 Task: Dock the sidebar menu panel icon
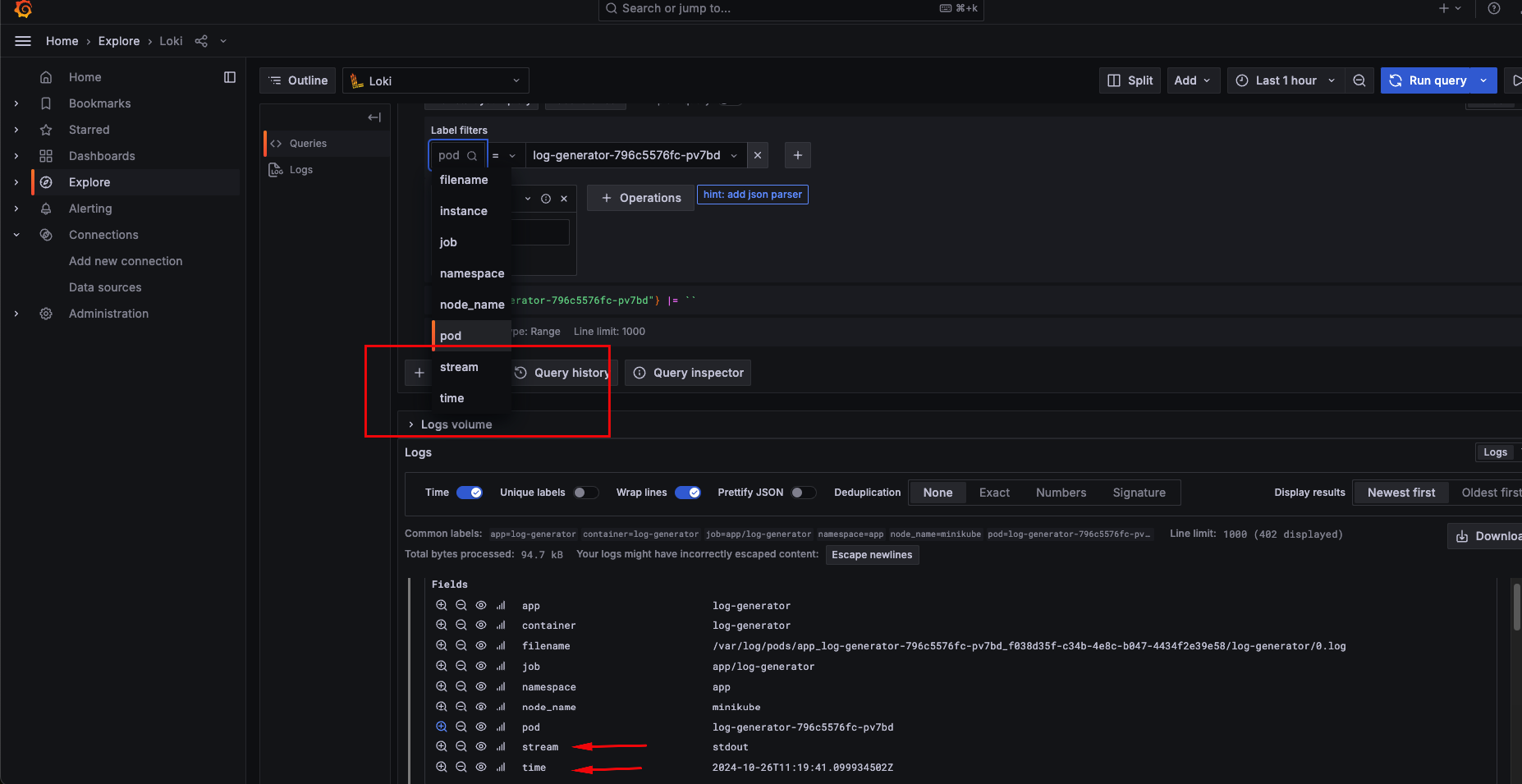click(x=230, y=77)
